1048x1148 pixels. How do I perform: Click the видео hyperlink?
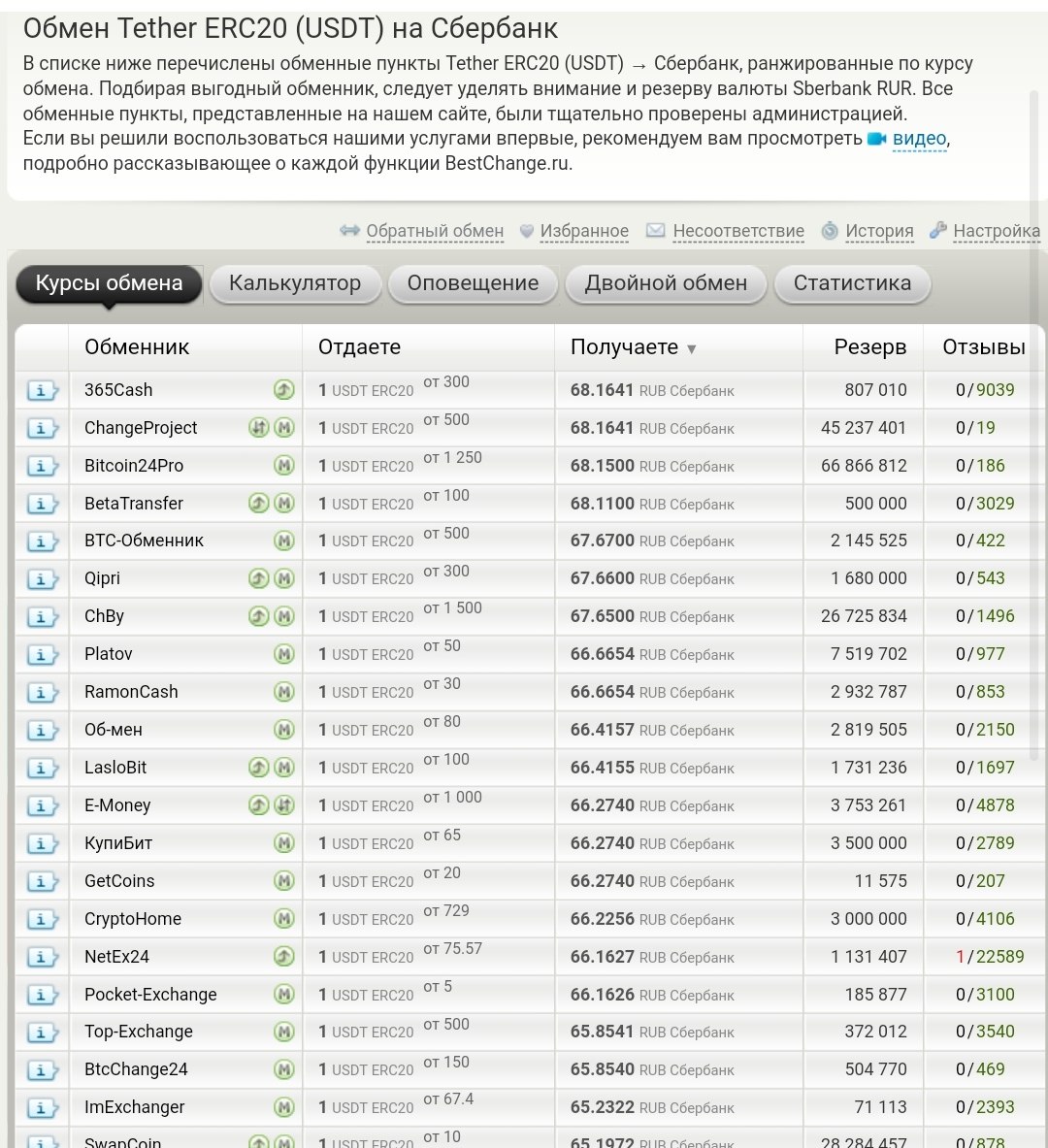(x=919, y=139)
